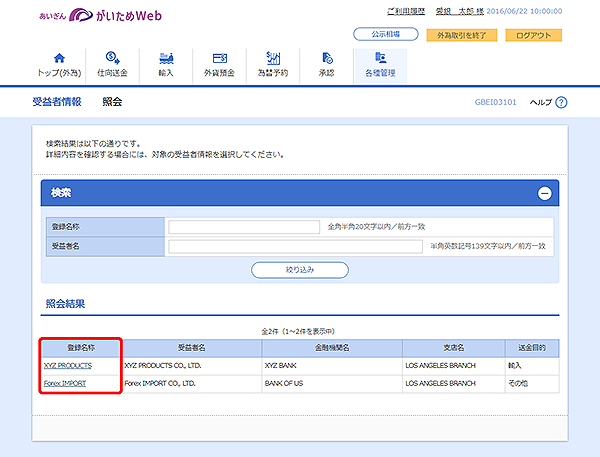Click the ヘルプ text link
This screenshot has width=600, height=457.
click(541, 102)
